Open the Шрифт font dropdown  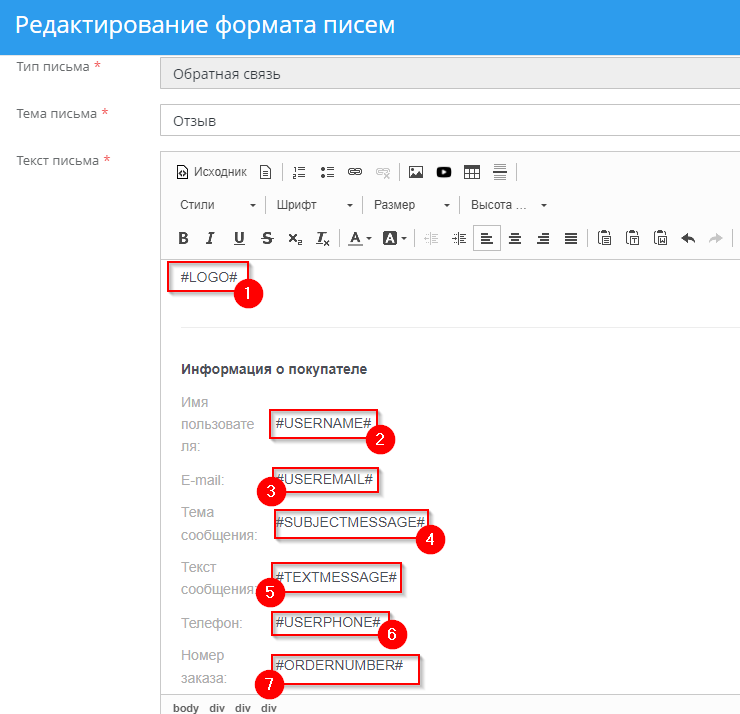(314, 205)
